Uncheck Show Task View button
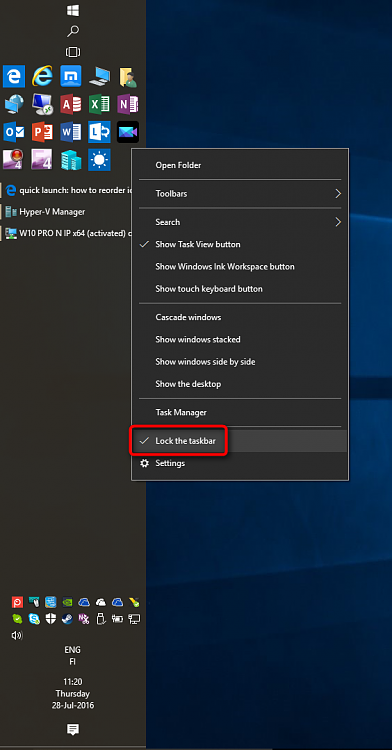The height and width of the screenshot is (750, 392). point(239,244)
